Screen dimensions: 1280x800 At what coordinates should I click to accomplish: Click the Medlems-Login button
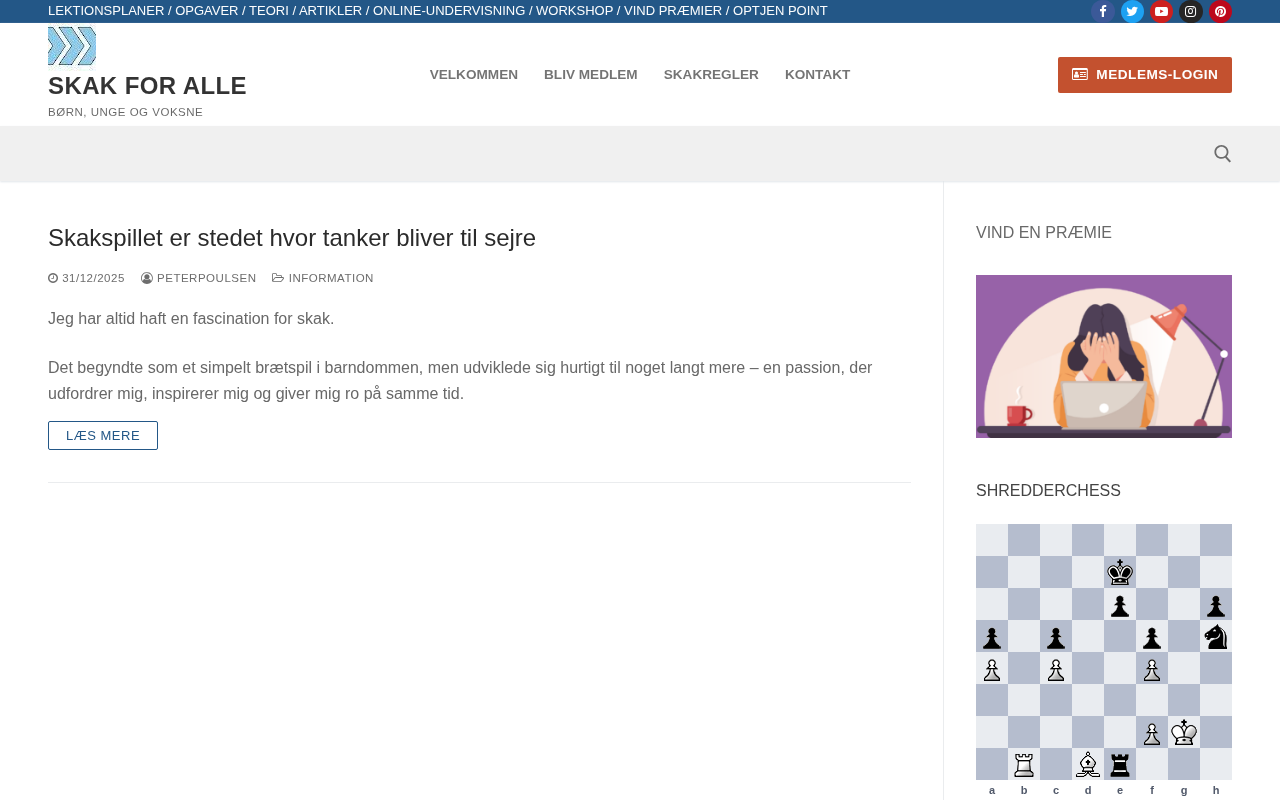(x=1145, y=75)
